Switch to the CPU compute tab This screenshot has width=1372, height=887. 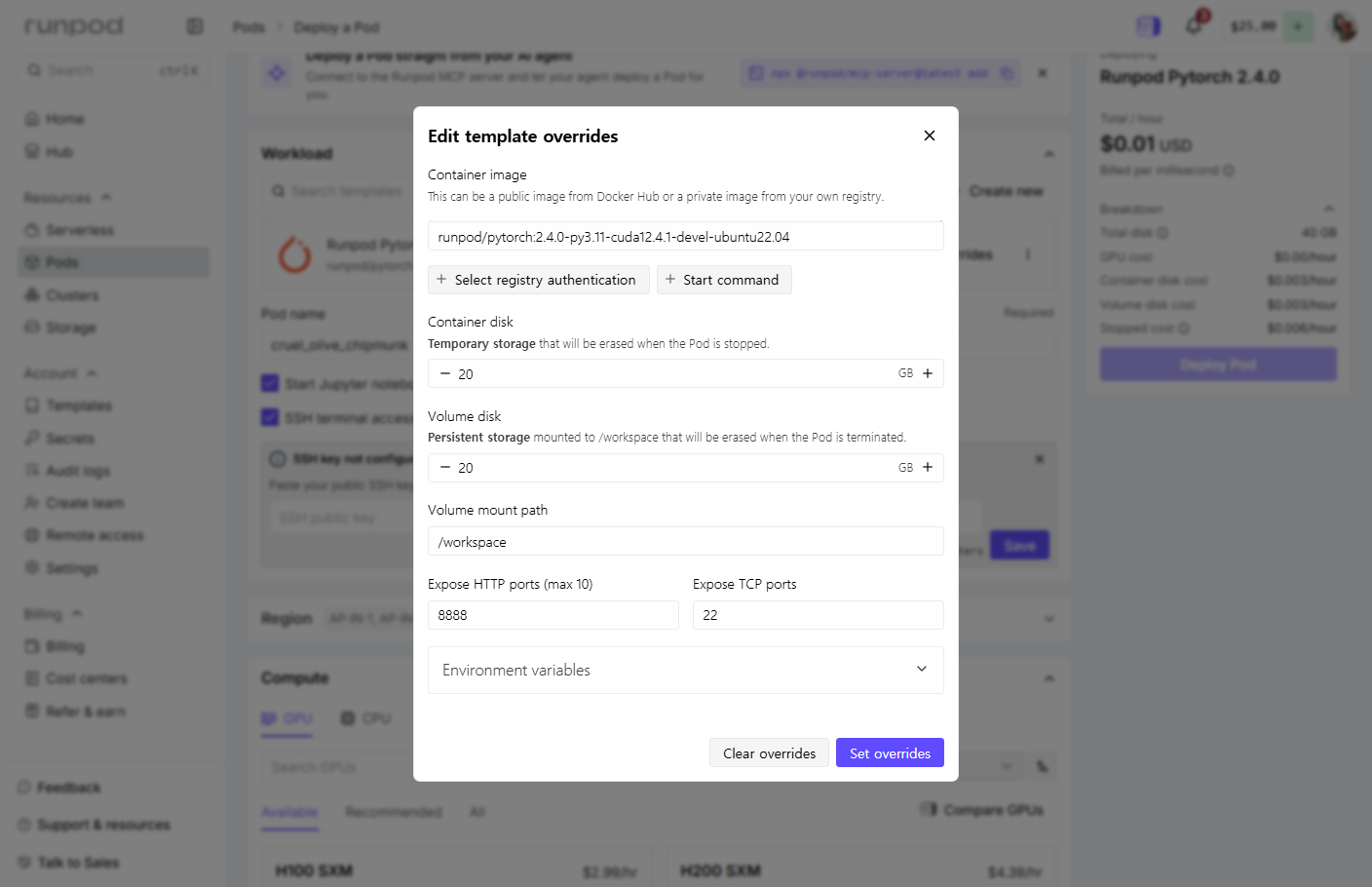365,718
